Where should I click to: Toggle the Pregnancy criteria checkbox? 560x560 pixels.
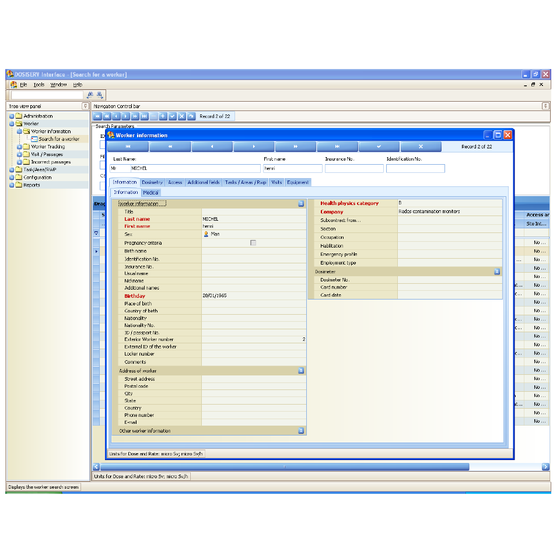(x=253, y=243)
